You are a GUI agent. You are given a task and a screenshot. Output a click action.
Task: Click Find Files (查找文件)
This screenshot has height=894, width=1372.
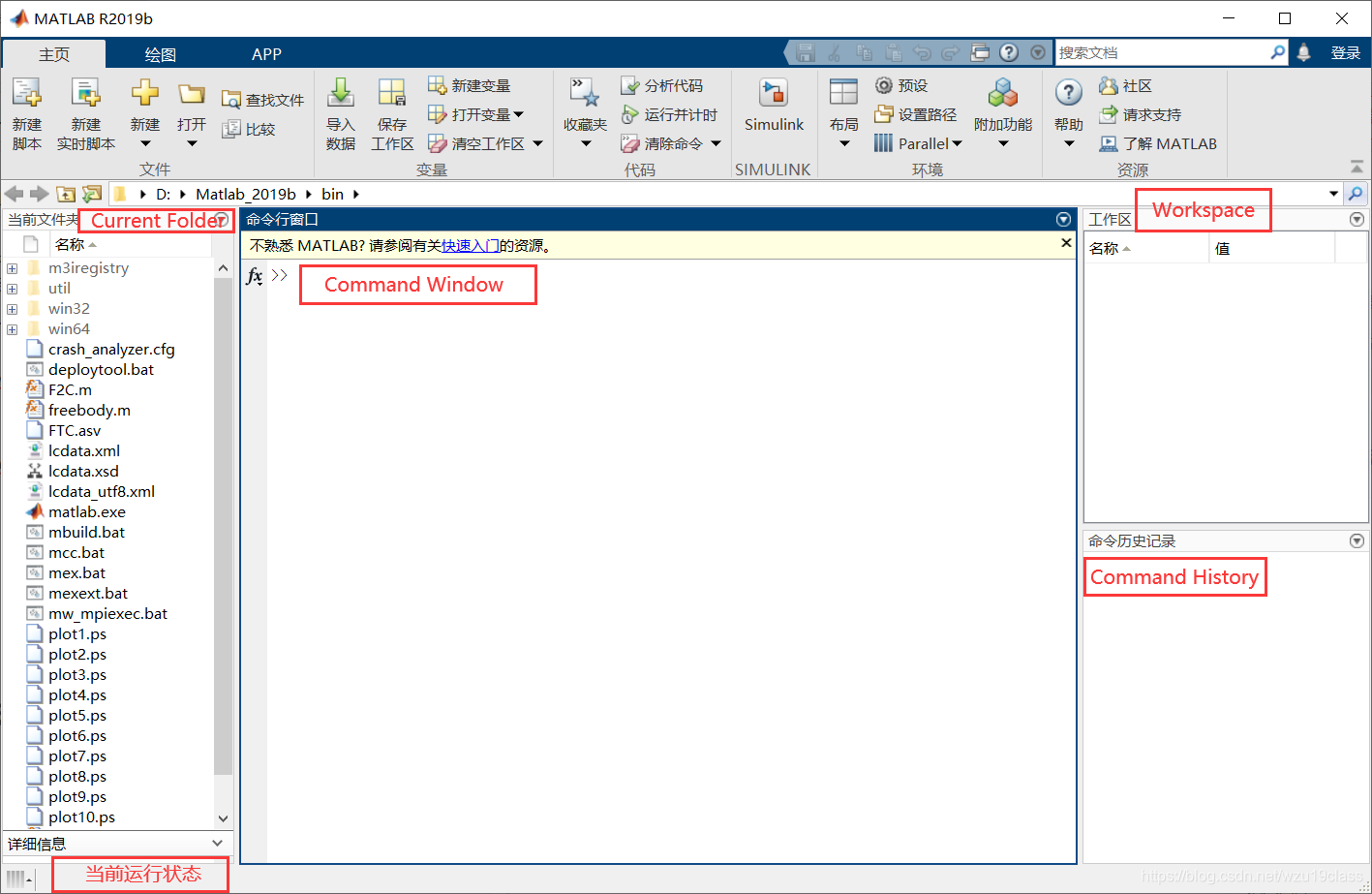point(262,100)
